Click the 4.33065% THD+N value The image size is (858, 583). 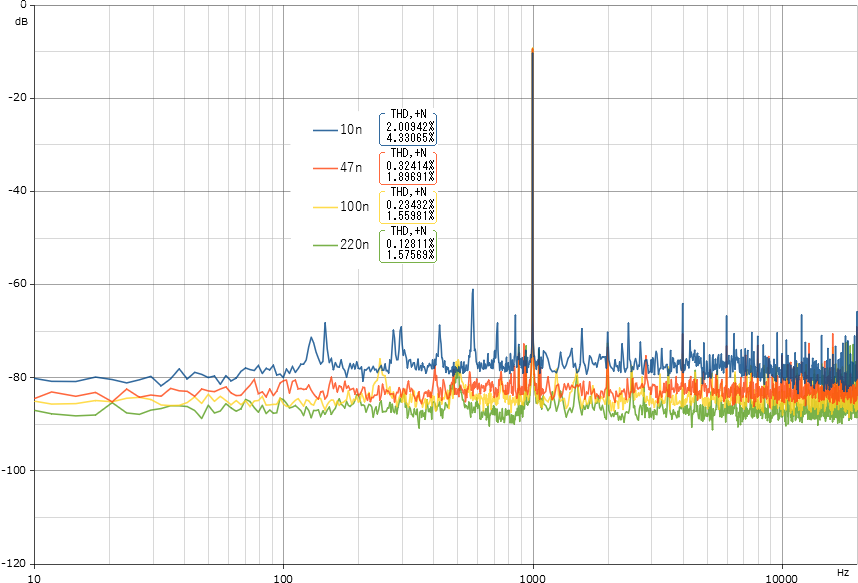click(410, 137)
